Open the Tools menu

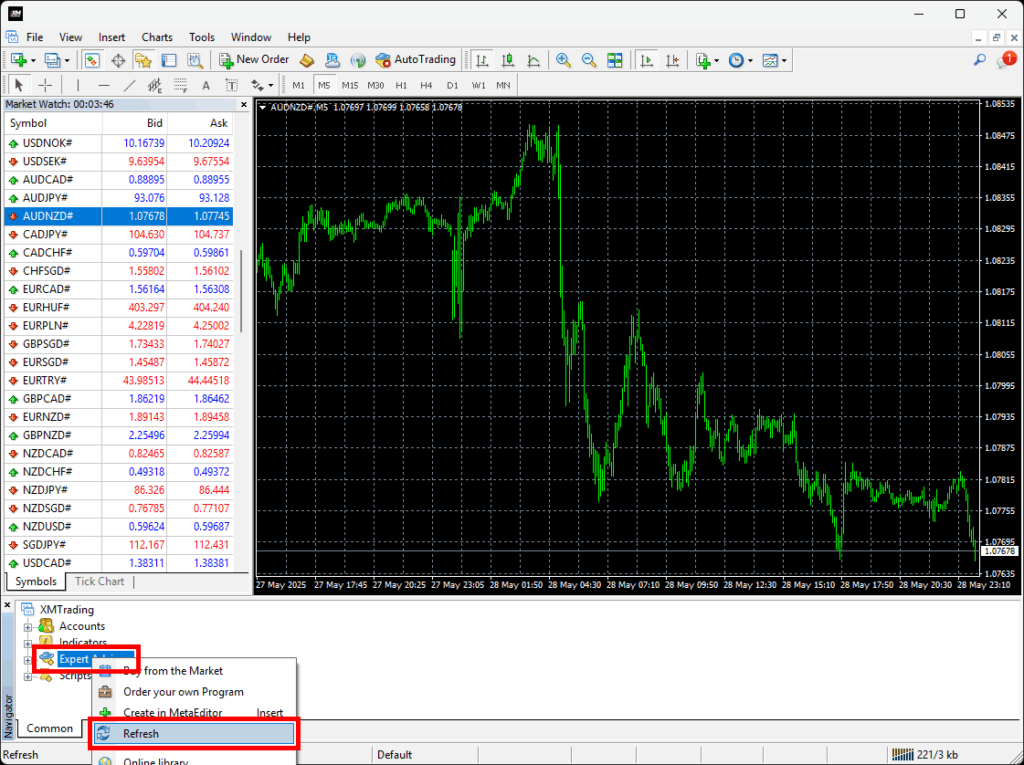pos(202,37)
